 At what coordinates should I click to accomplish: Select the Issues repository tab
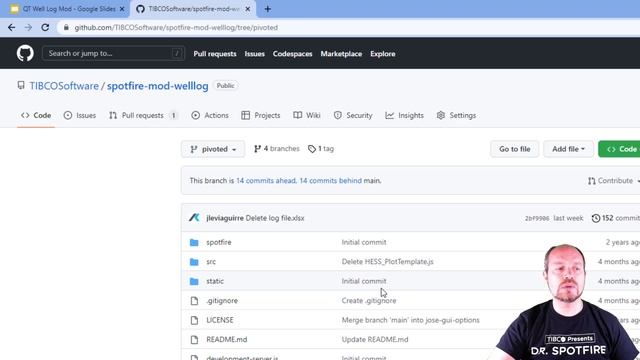80,116
